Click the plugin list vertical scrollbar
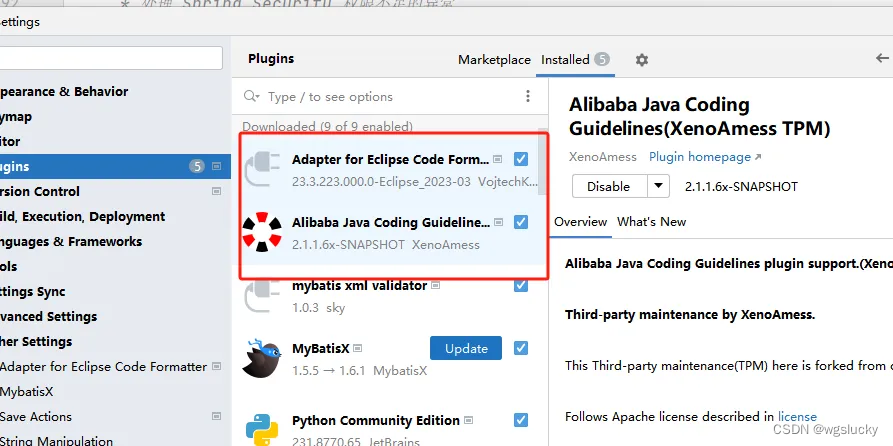This screenshot has width=893, height=446. click(542, 161)
